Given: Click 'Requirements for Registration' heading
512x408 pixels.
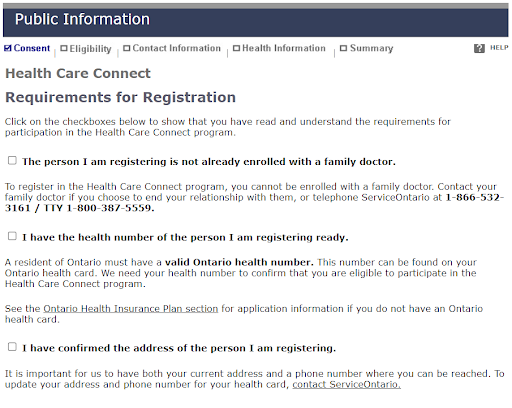Looking at the screenshot, I should click(120, 97).
